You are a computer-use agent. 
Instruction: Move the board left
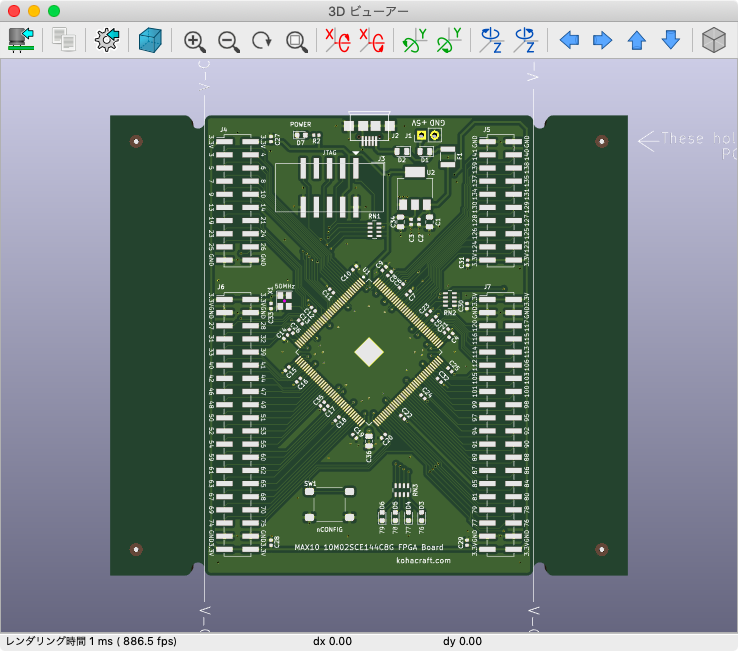pos(569,40)
